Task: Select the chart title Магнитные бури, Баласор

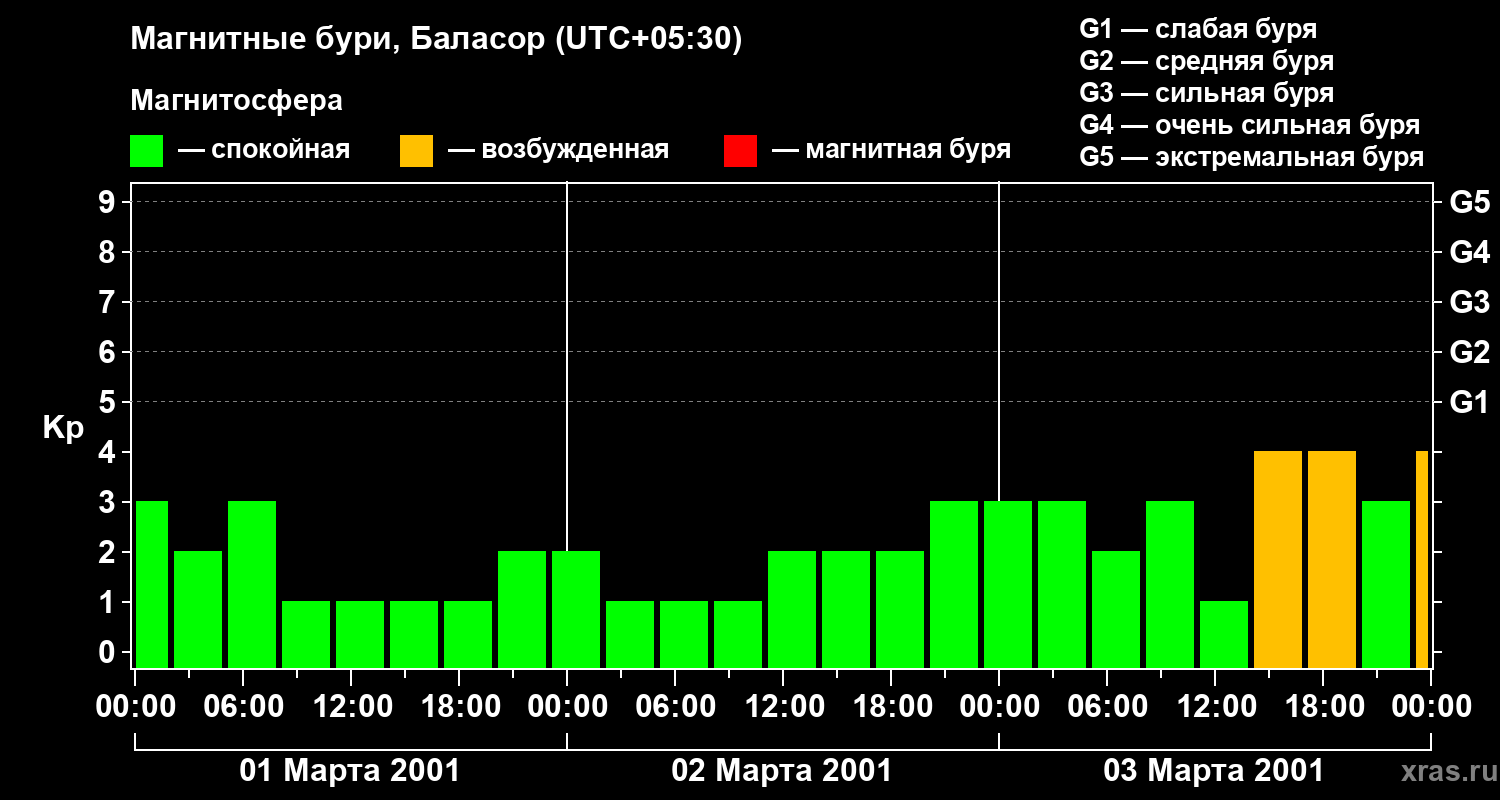Action: tap(436, 40)
